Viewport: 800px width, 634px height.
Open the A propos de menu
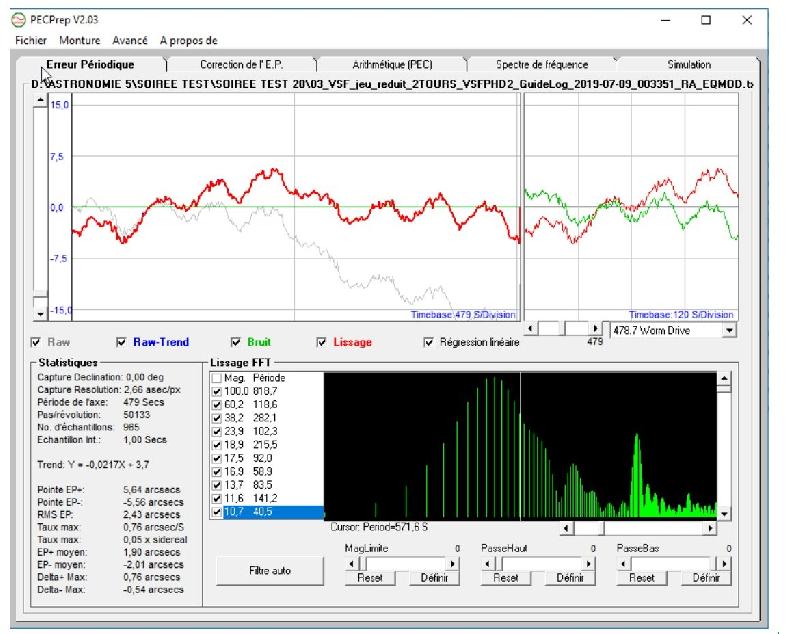189,40
